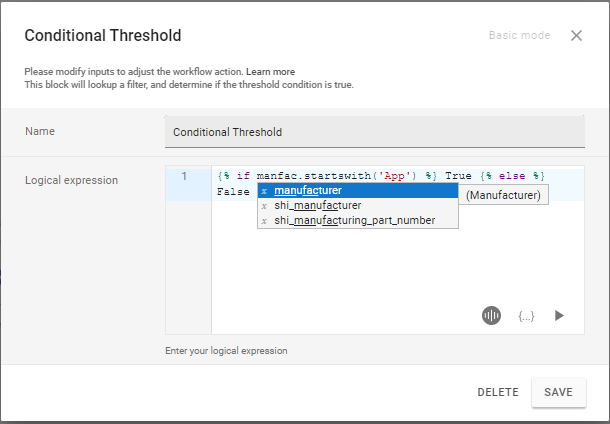Click the audio waveform icon in editor
Viewport: 610px width, 424px height.
coord(491,315)
